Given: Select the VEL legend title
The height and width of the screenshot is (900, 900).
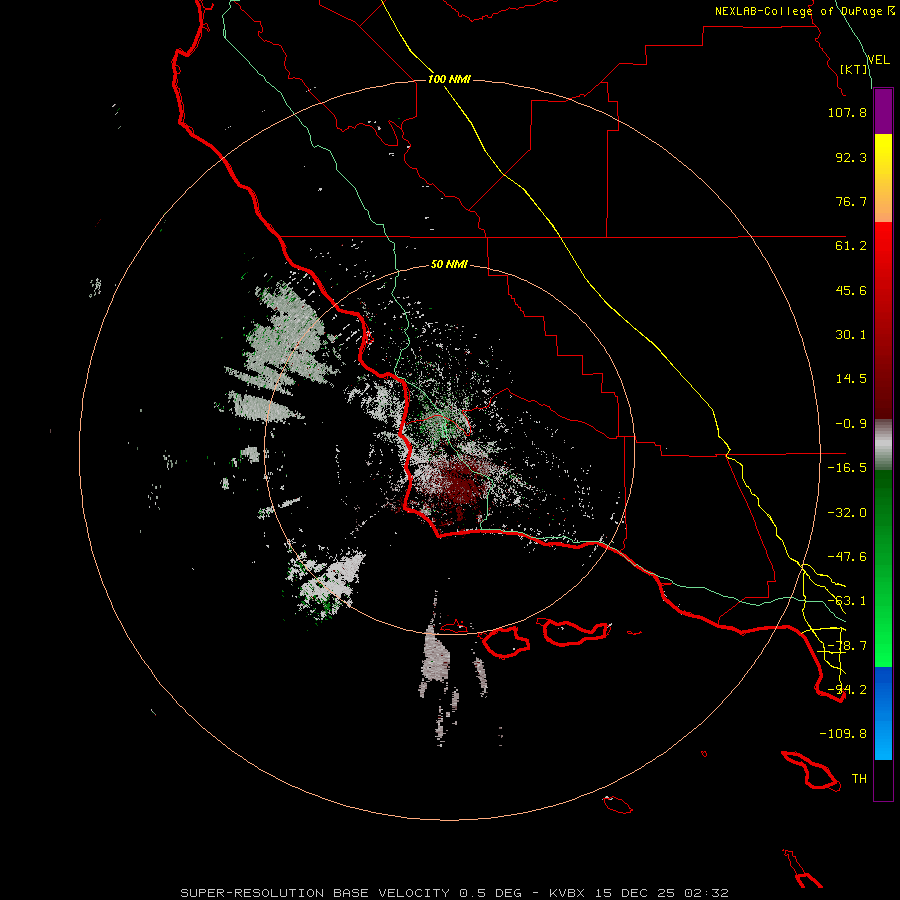Looking at the screenshot, I should pyautogui.click(x=878, y=59).
